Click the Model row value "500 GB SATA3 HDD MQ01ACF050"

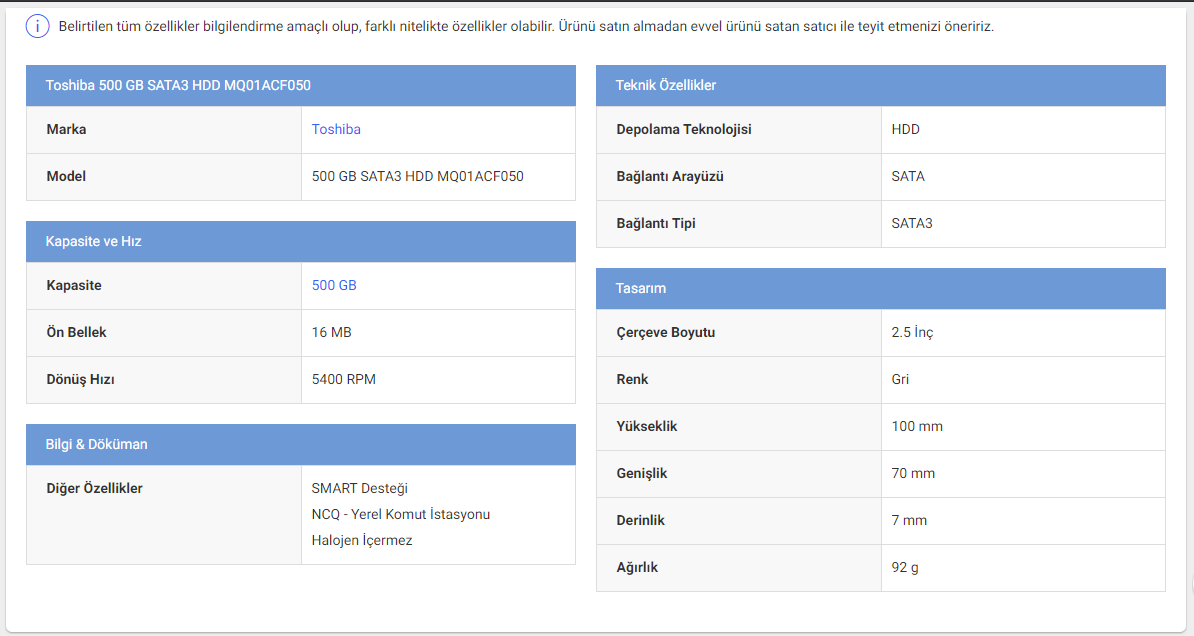tap(417, 177)
